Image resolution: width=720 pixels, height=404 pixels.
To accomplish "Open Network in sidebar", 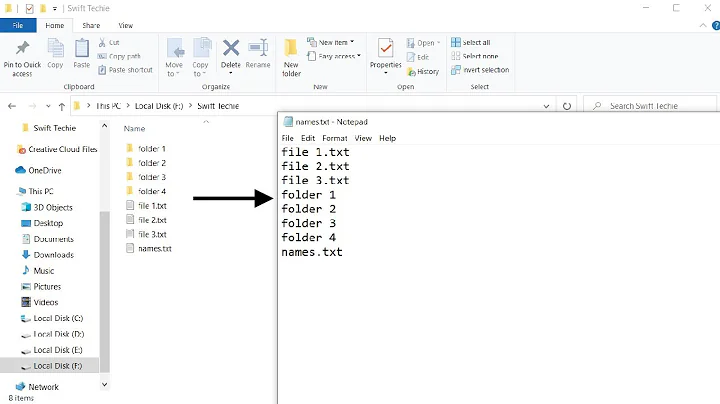I will (37, 387).
